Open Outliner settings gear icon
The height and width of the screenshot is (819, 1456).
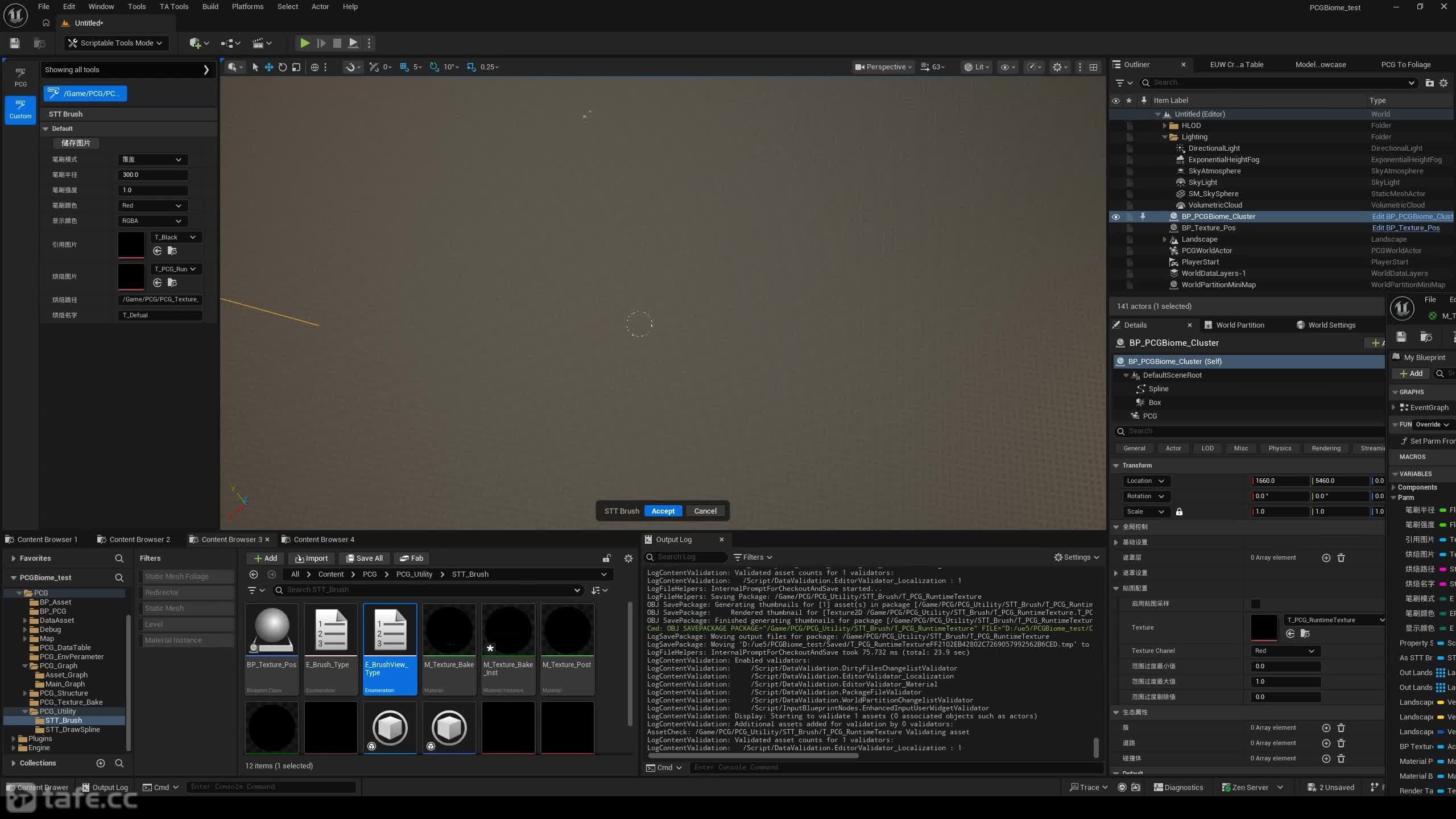point(1443,83)
